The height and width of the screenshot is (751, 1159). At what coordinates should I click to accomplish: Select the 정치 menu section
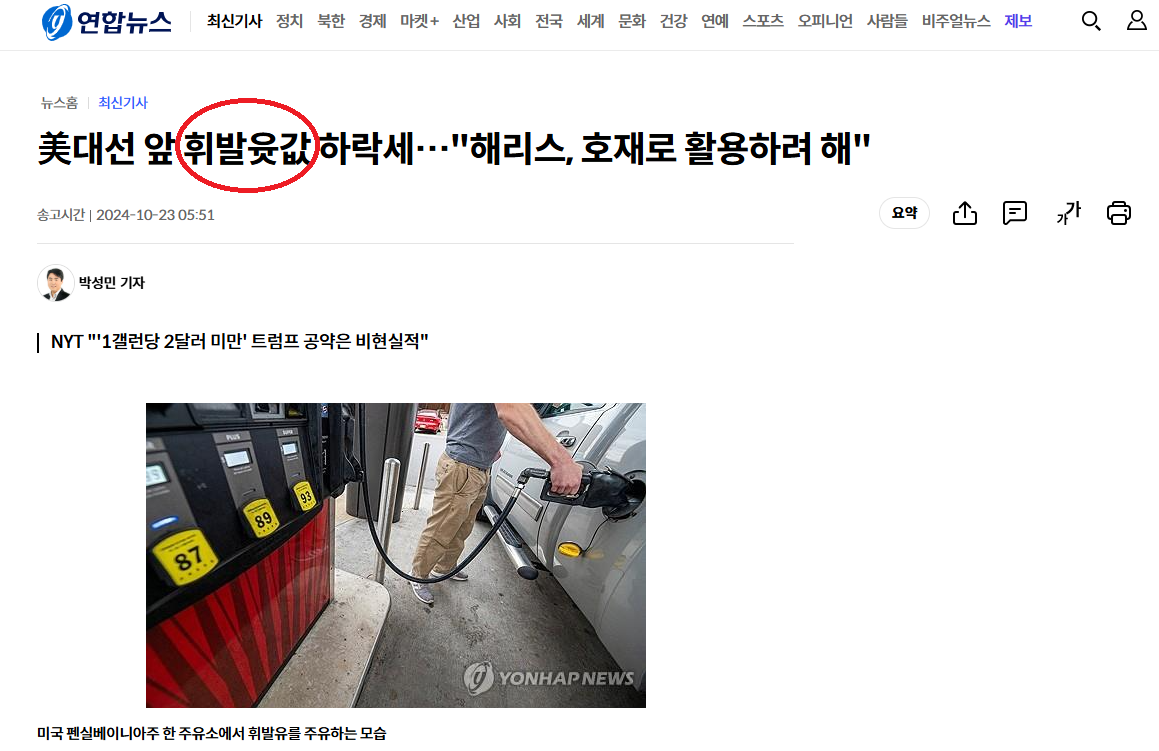[x=290, y=21]
